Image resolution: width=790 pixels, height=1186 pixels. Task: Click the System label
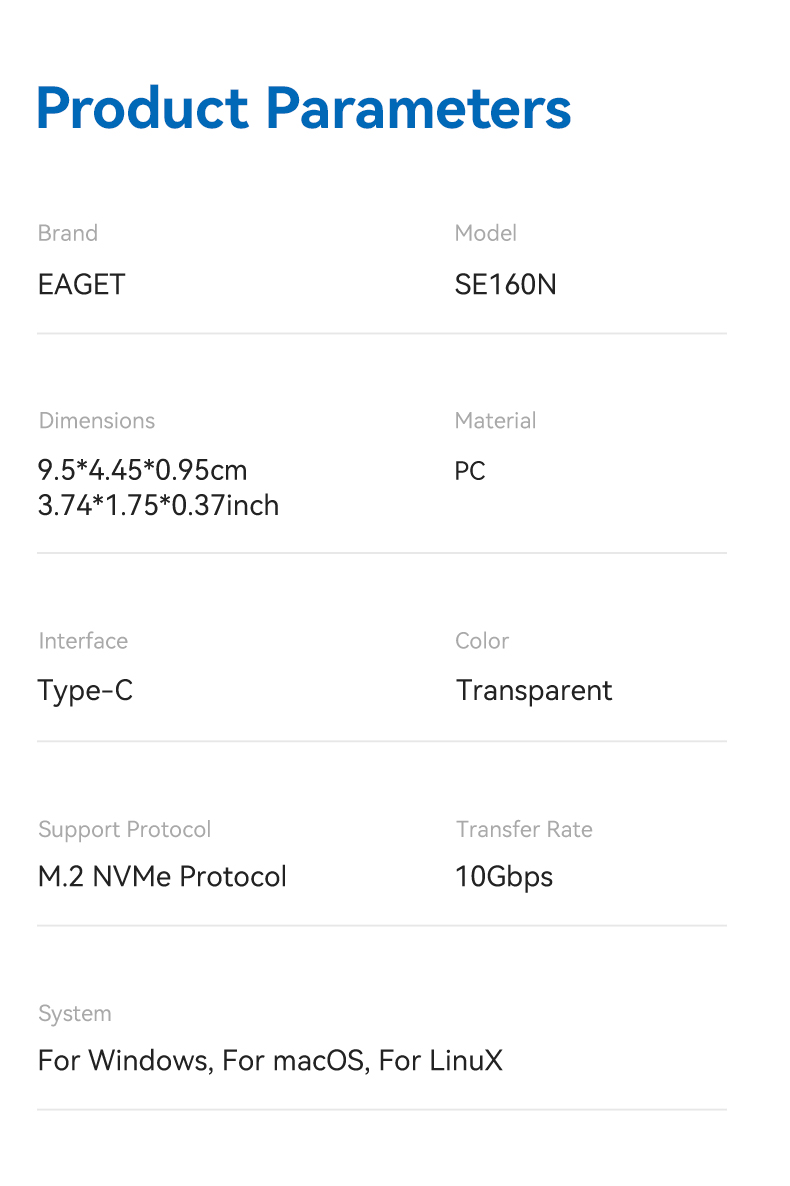point(75,1014)
